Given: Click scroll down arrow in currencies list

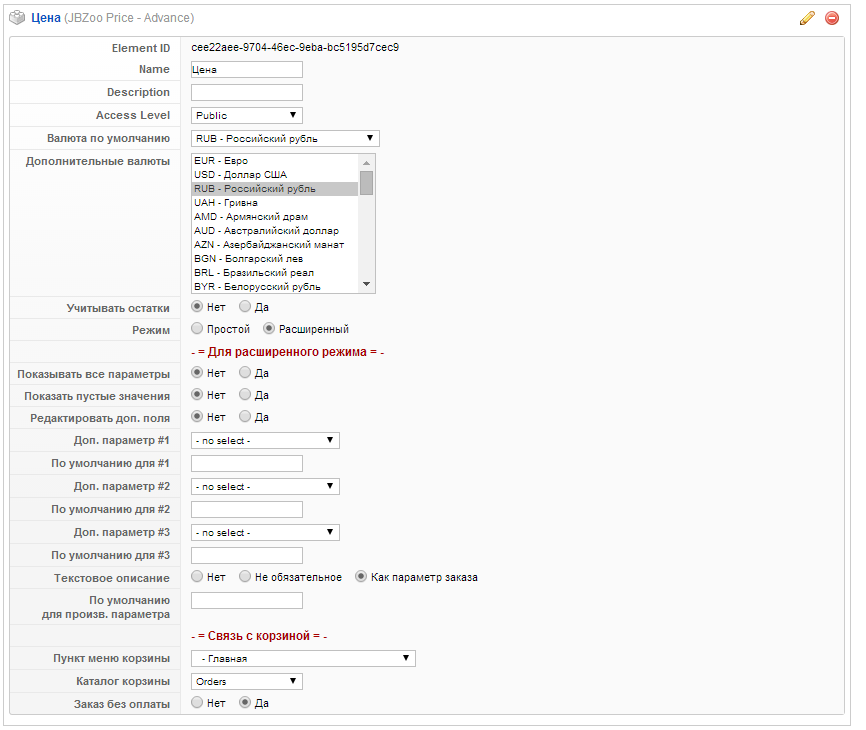Looking at the screenshot, I should pyautogui.click(x=367, y=285).
